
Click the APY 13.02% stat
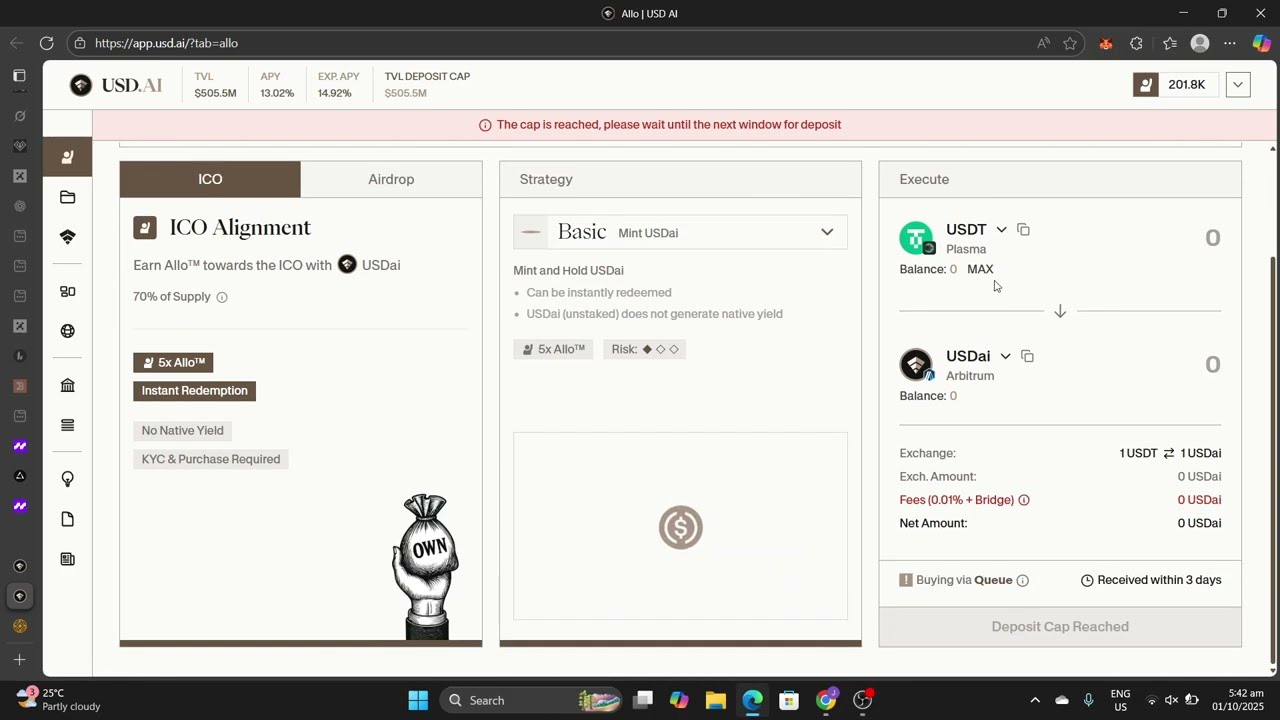(277, 85)
